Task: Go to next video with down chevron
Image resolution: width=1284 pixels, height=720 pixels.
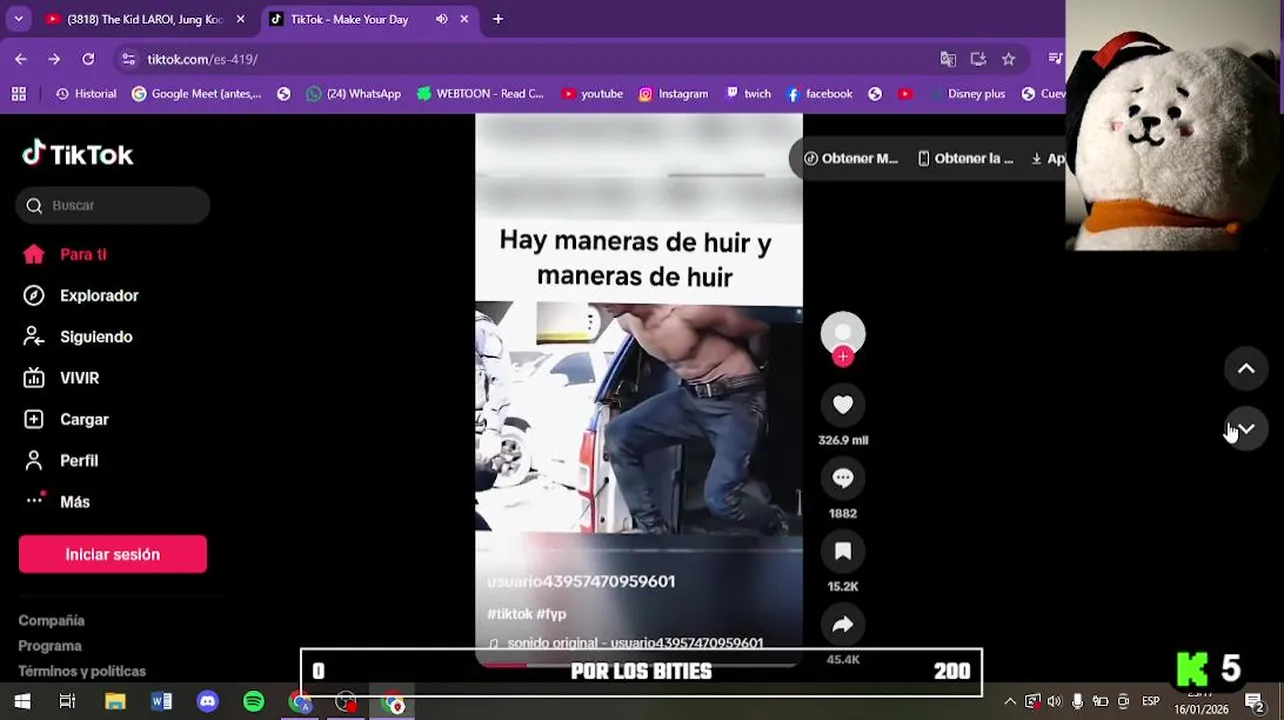Action: (x=1246, y=428)
